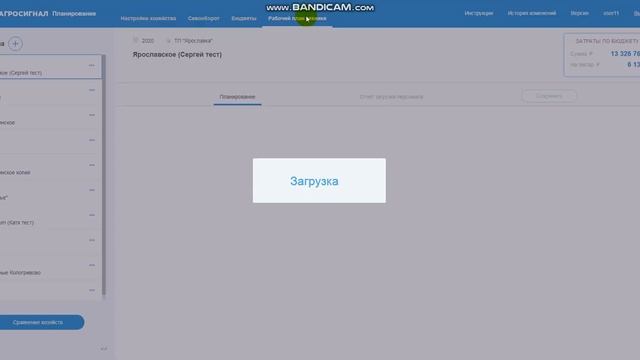The height and width of the screenshot is (360, 640).
Task: Select the Сергей тест farm row
Action: (51, 67)
